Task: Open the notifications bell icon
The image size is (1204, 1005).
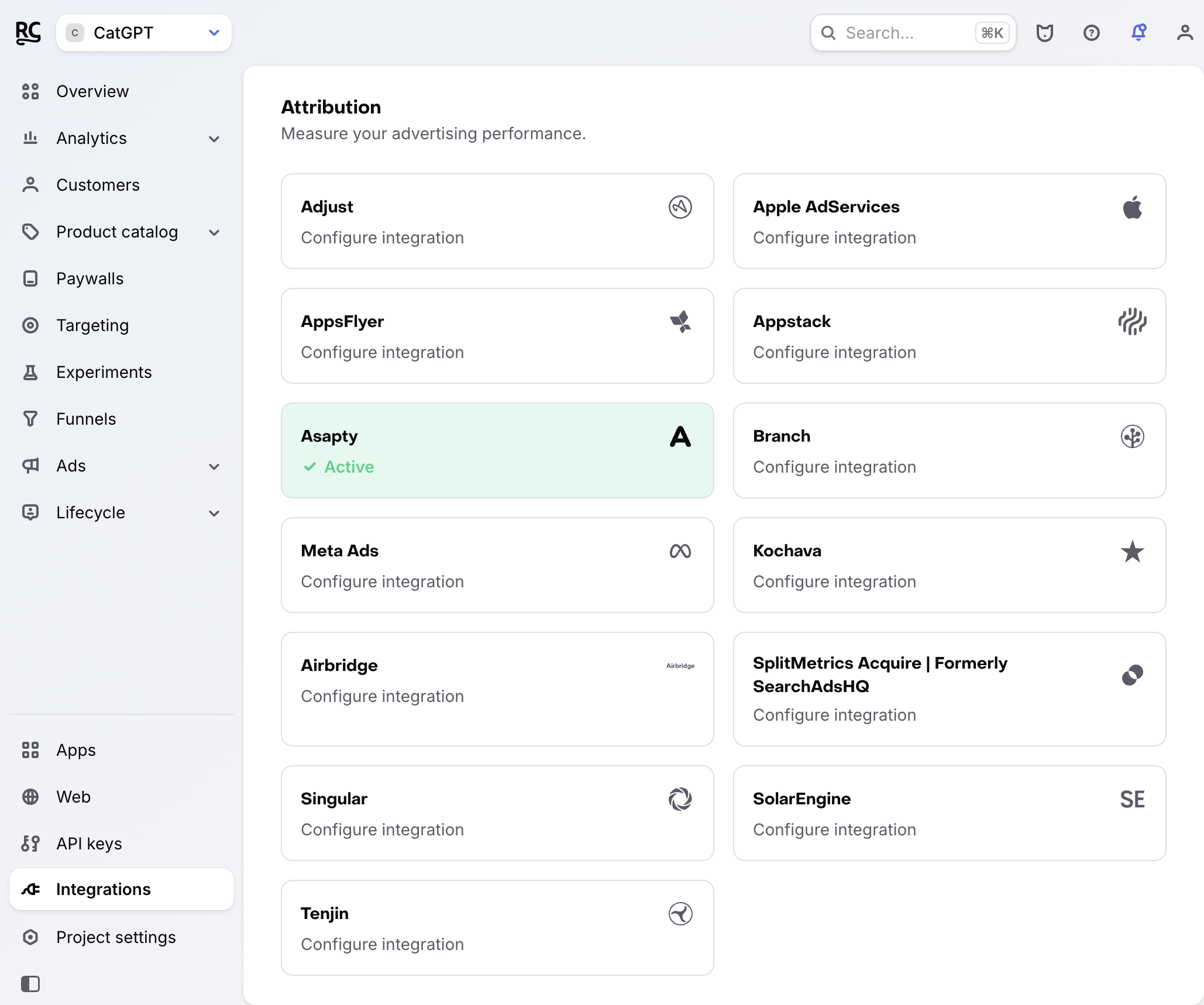Action: coord(1138,33)
